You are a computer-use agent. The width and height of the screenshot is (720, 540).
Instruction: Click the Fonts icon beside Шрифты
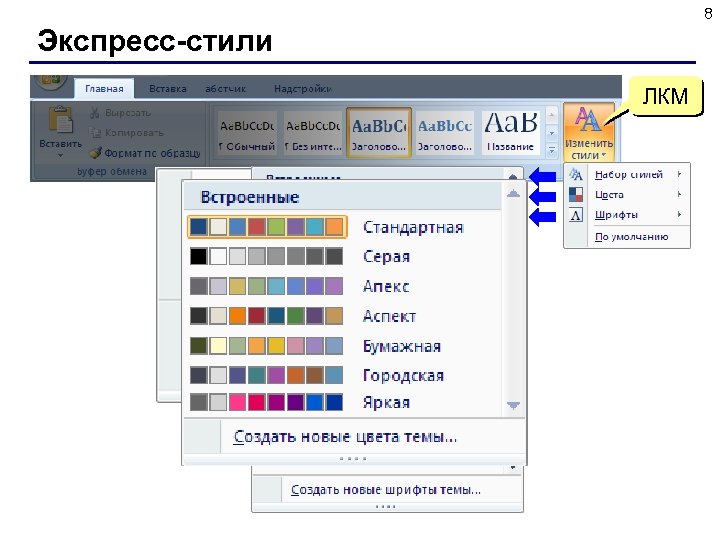click(x=576, y=214)
